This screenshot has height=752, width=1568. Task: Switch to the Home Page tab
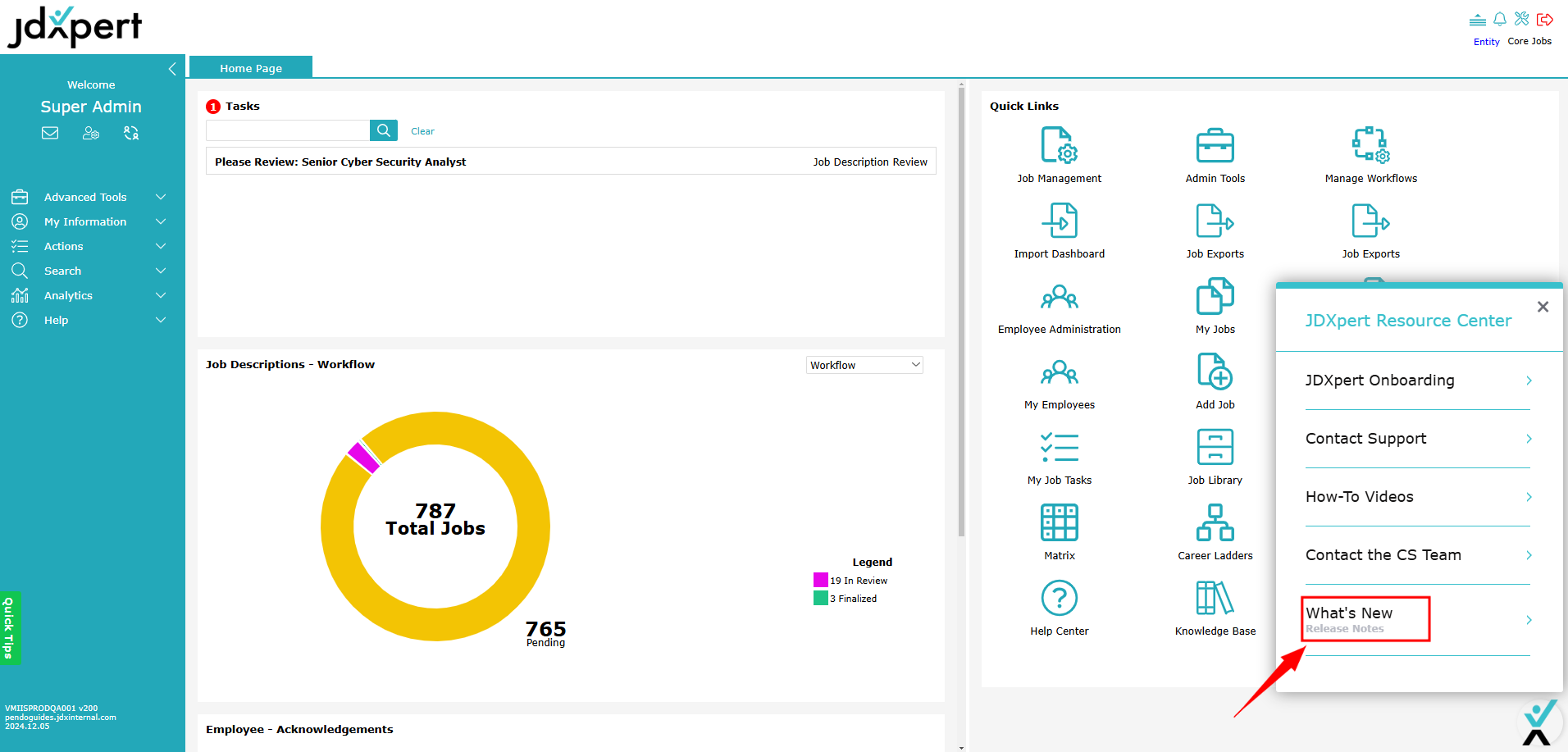point(251,68)
